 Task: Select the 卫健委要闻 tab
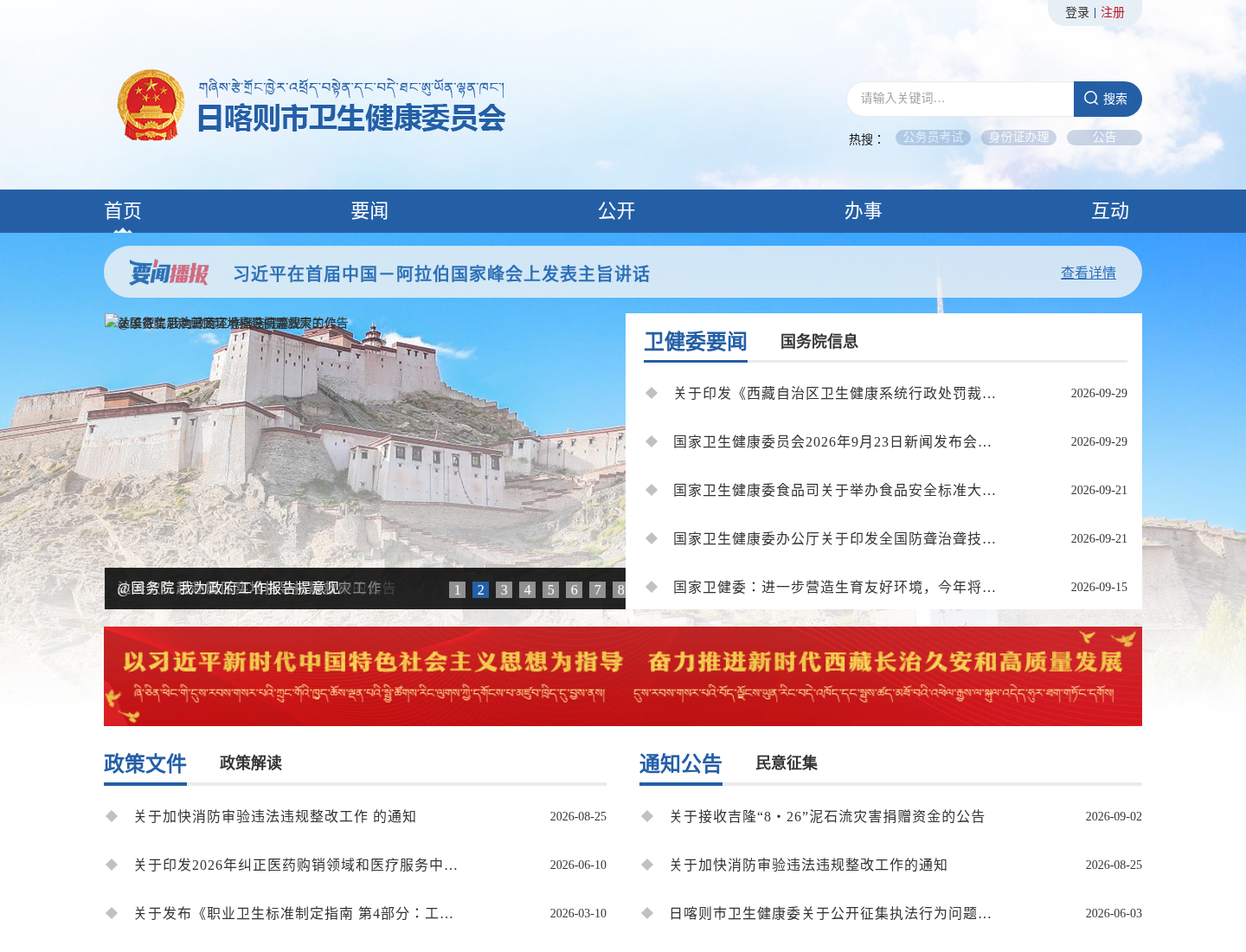(x=696, y=342)
